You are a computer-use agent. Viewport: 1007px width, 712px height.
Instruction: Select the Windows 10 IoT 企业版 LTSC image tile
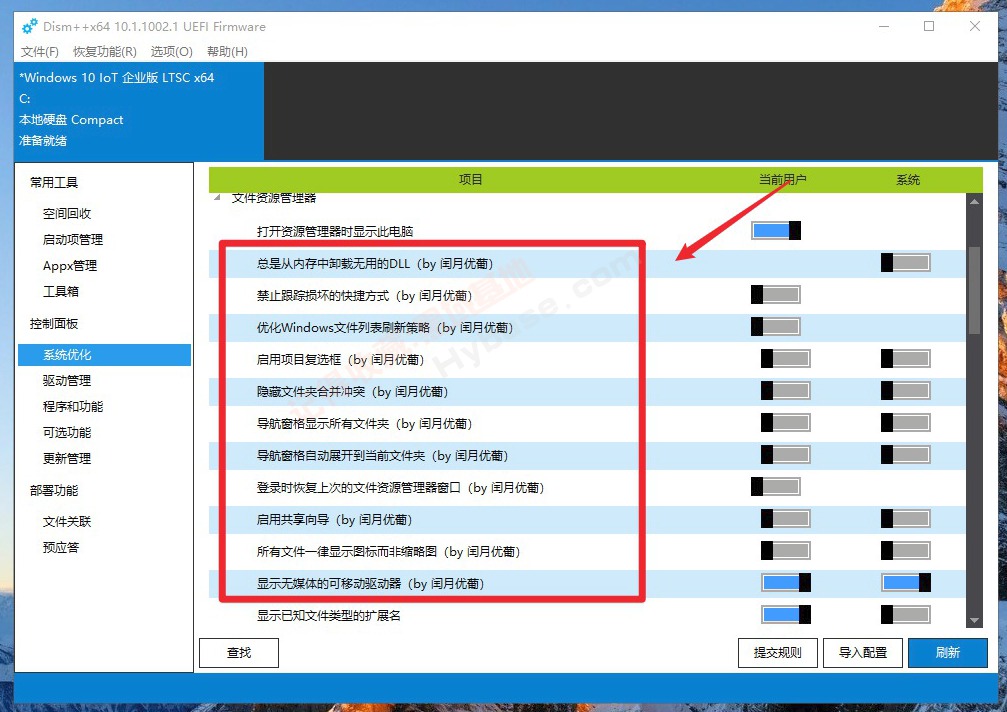139,110
